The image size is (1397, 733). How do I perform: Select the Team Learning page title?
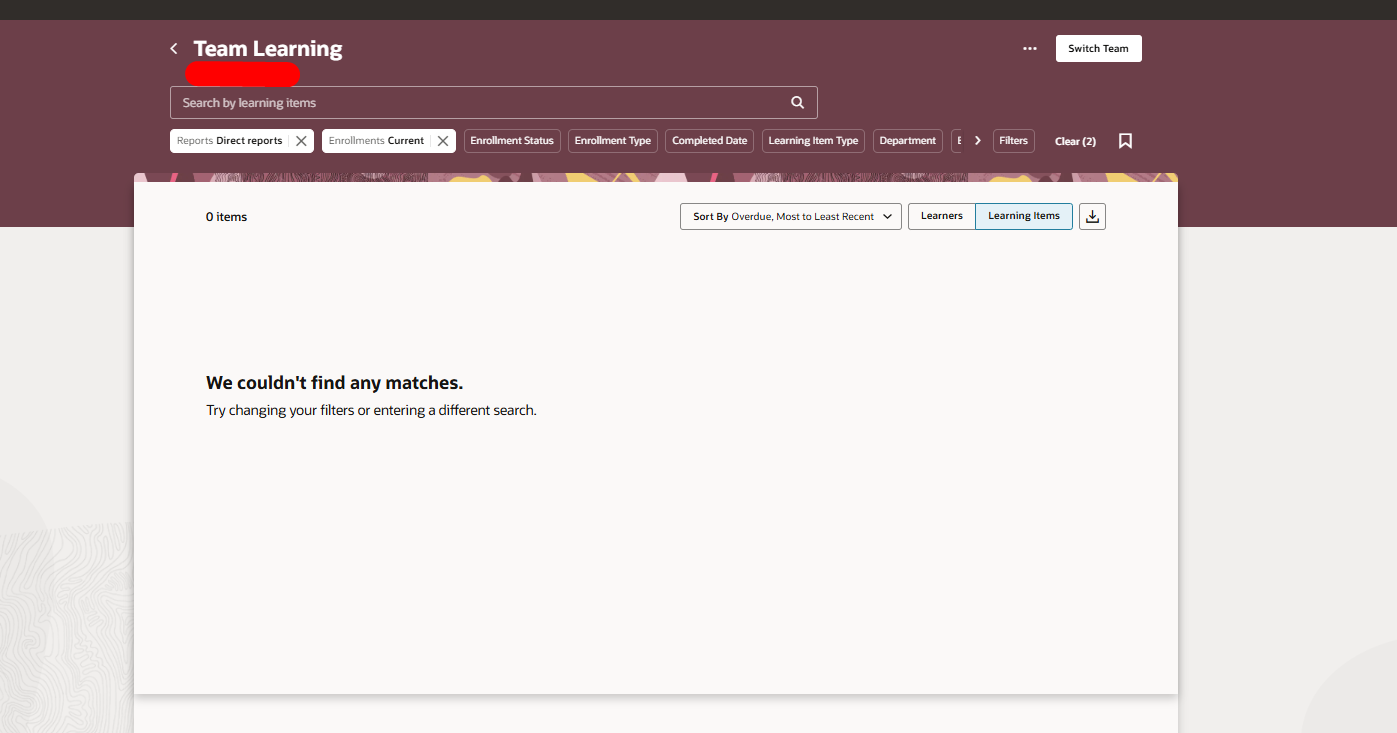268,49
